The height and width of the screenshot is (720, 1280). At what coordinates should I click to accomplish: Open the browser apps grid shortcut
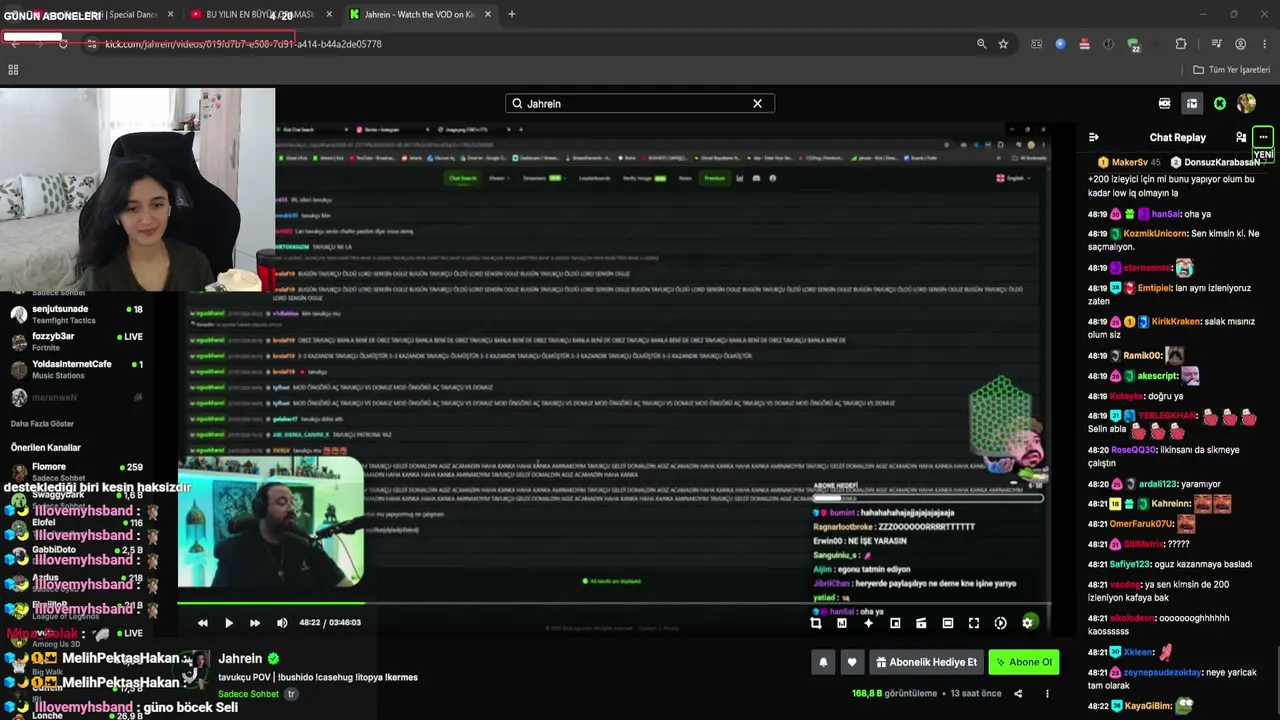tap(13, 70)
